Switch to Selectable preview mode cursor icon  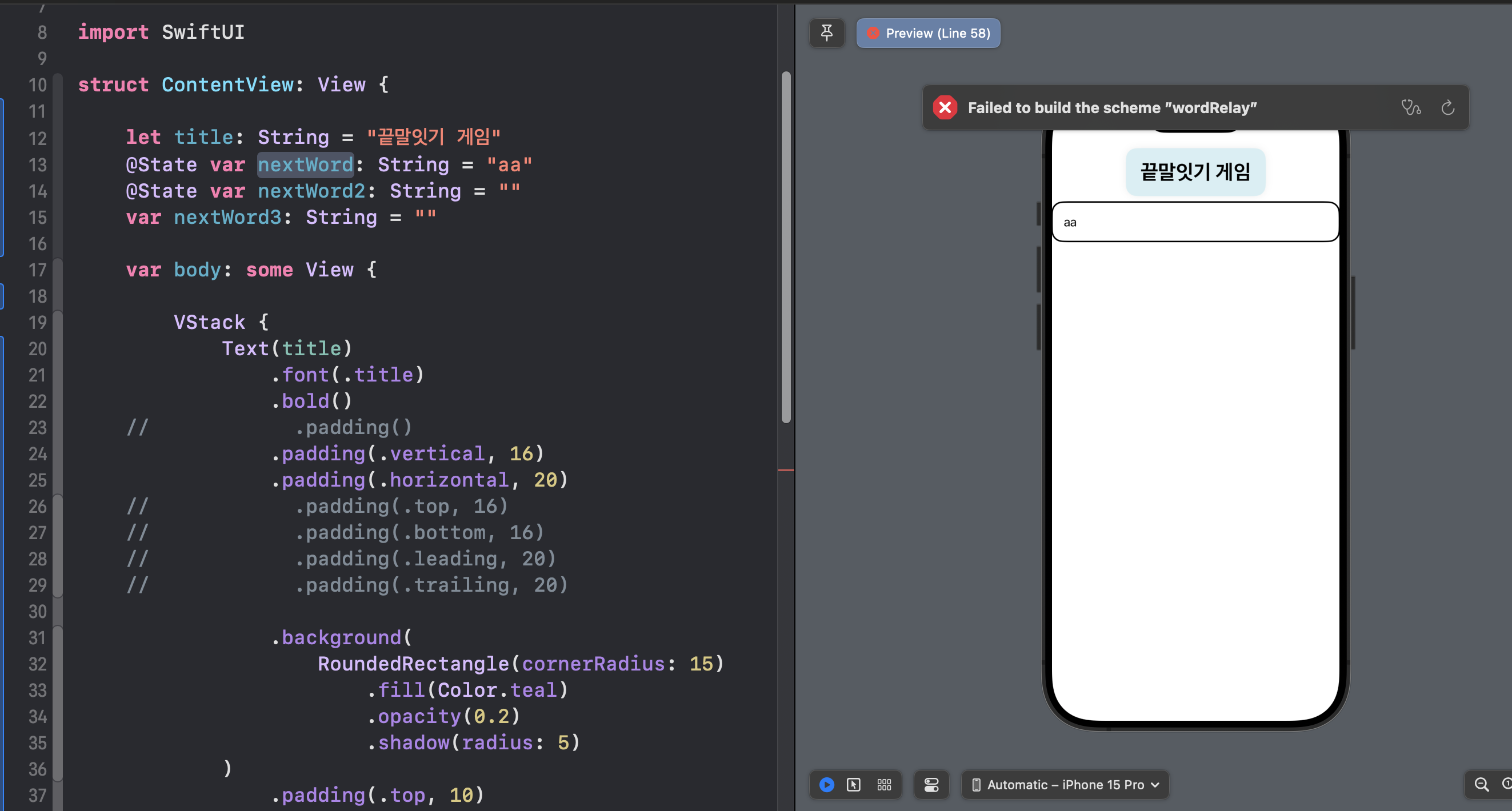pyautogui.click(x=854, y=785)
